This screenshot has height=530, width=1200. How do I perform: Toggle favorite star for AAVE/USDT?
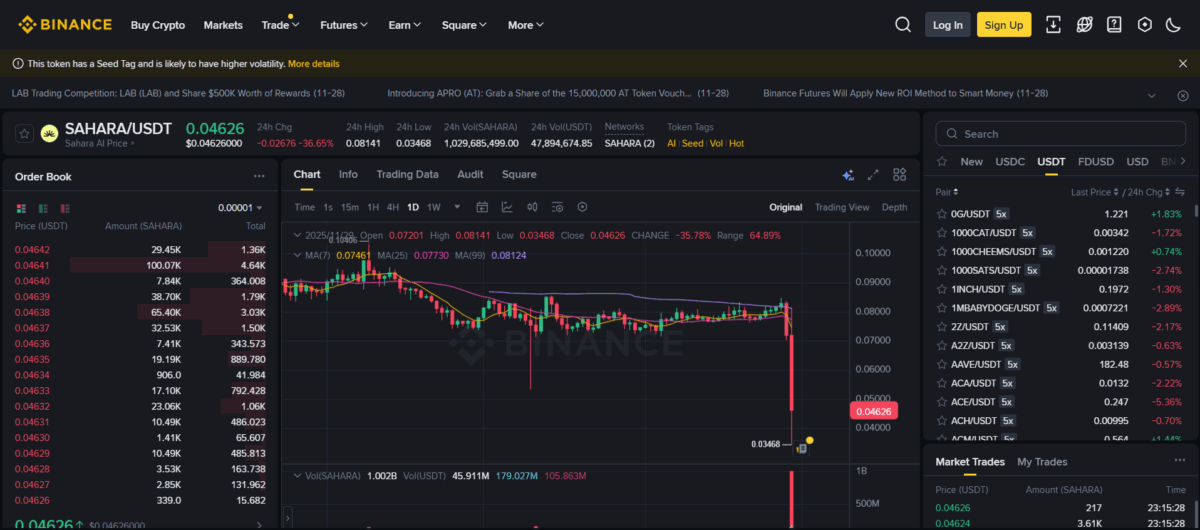941,364
